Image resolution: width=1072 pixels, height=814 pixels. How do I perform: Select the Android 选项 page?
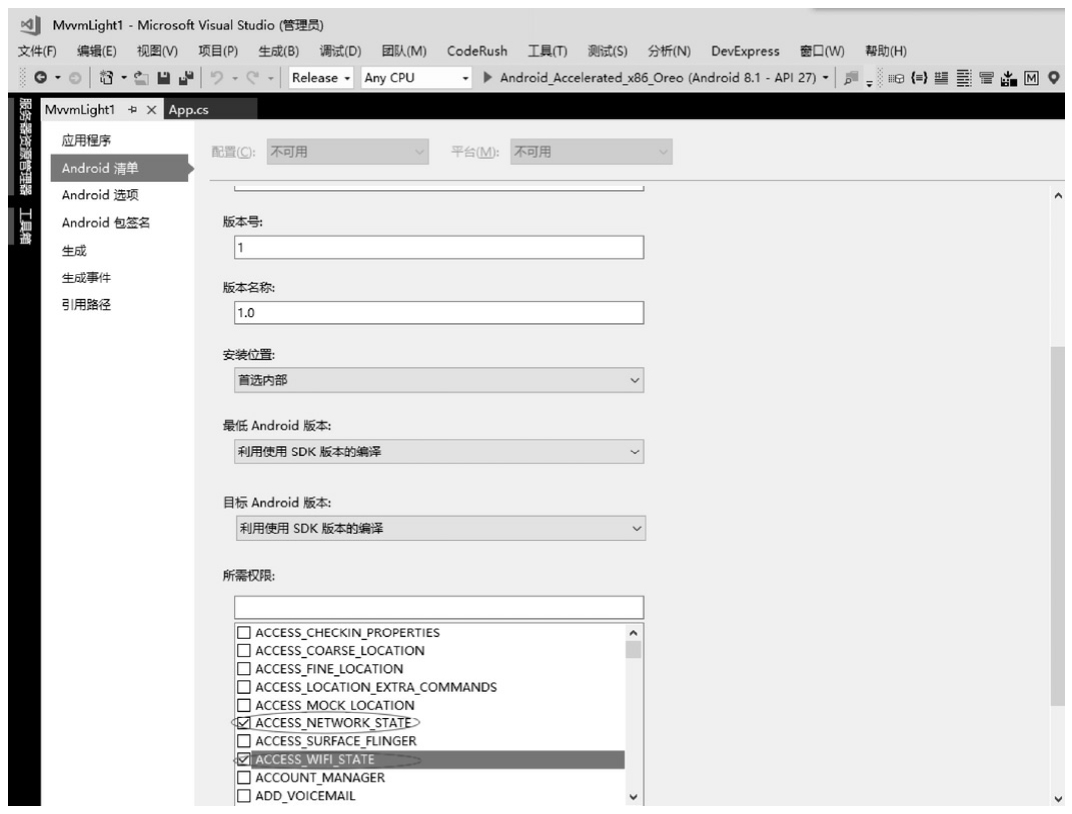click(x=100, y=195)
